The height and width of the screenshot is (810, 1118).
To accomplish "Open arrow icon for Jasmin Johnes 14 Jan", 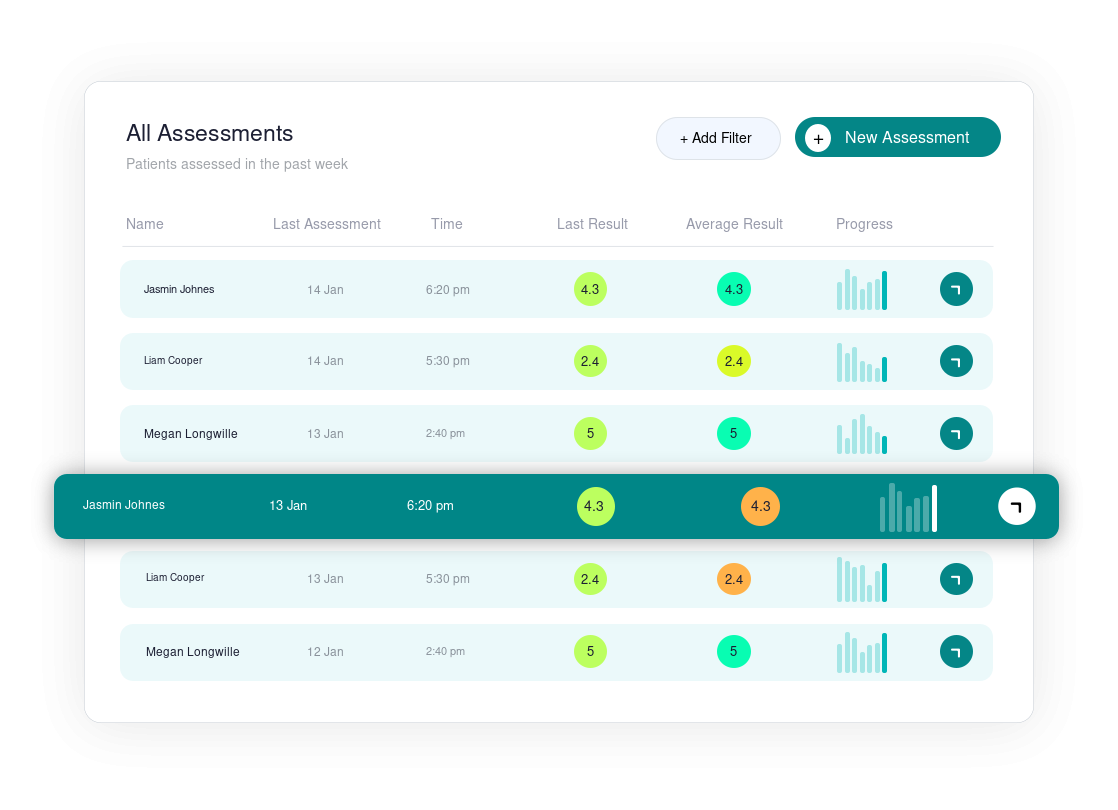I will click(956, 289).
